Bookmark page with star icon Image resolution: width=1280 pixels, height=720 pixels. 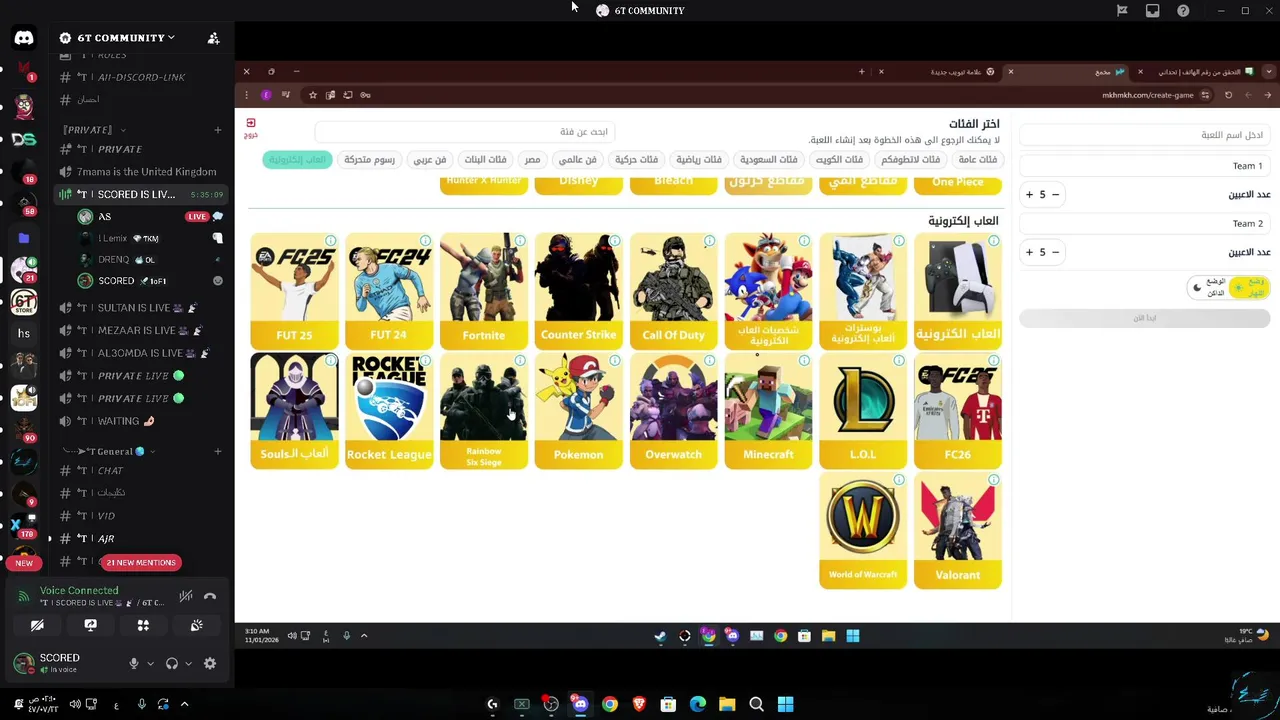313,95
